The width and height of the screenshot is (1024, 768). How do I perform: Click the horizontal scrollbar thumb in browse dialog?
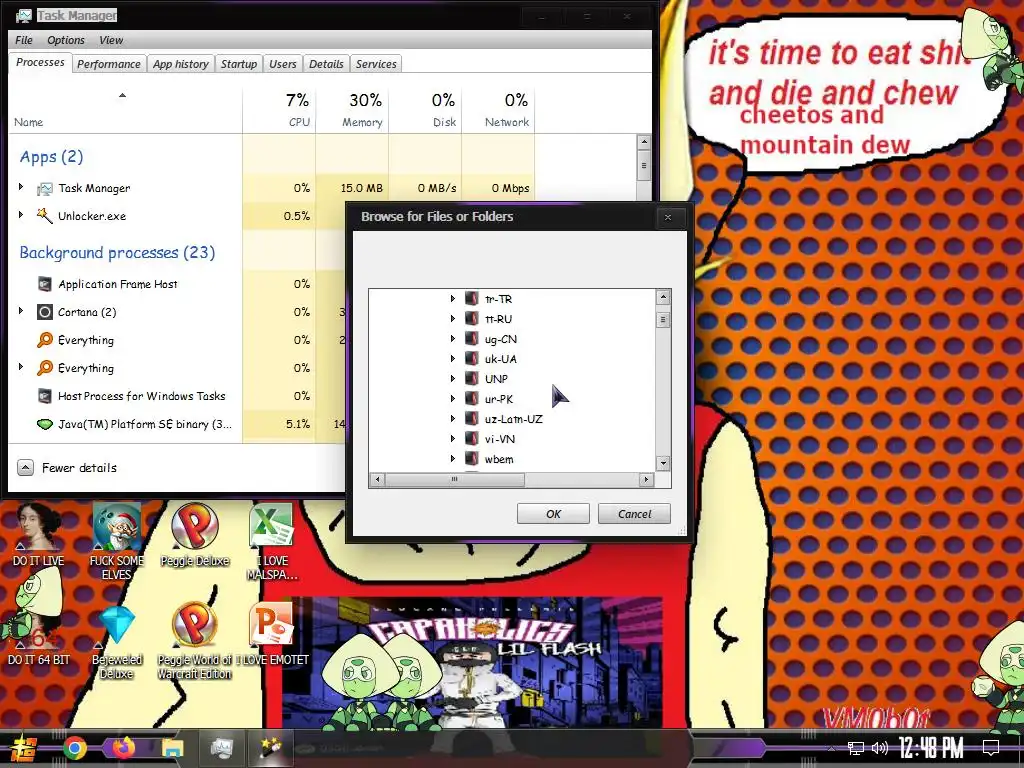(x=455, y=479)
